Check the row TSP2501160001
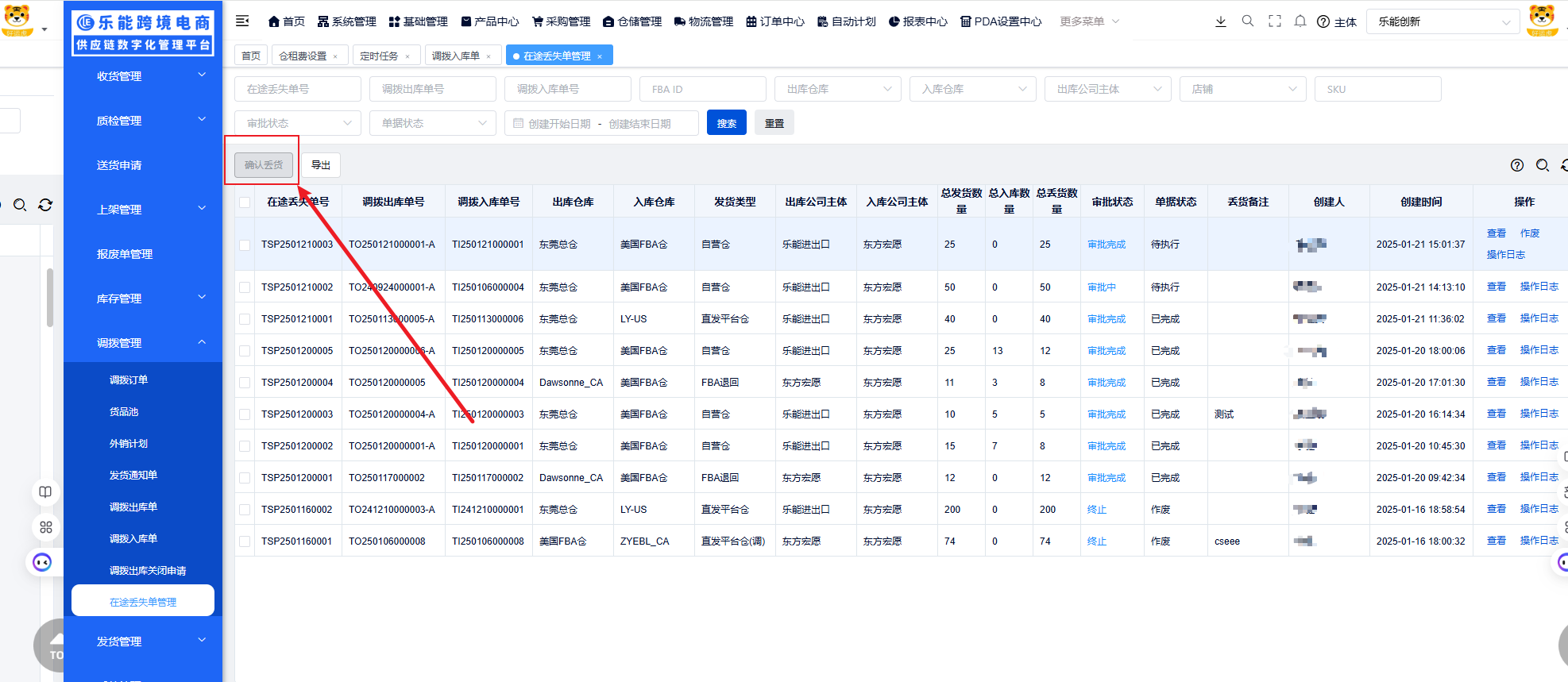This screenshot has height=682, width=1568. coord(245,541)
